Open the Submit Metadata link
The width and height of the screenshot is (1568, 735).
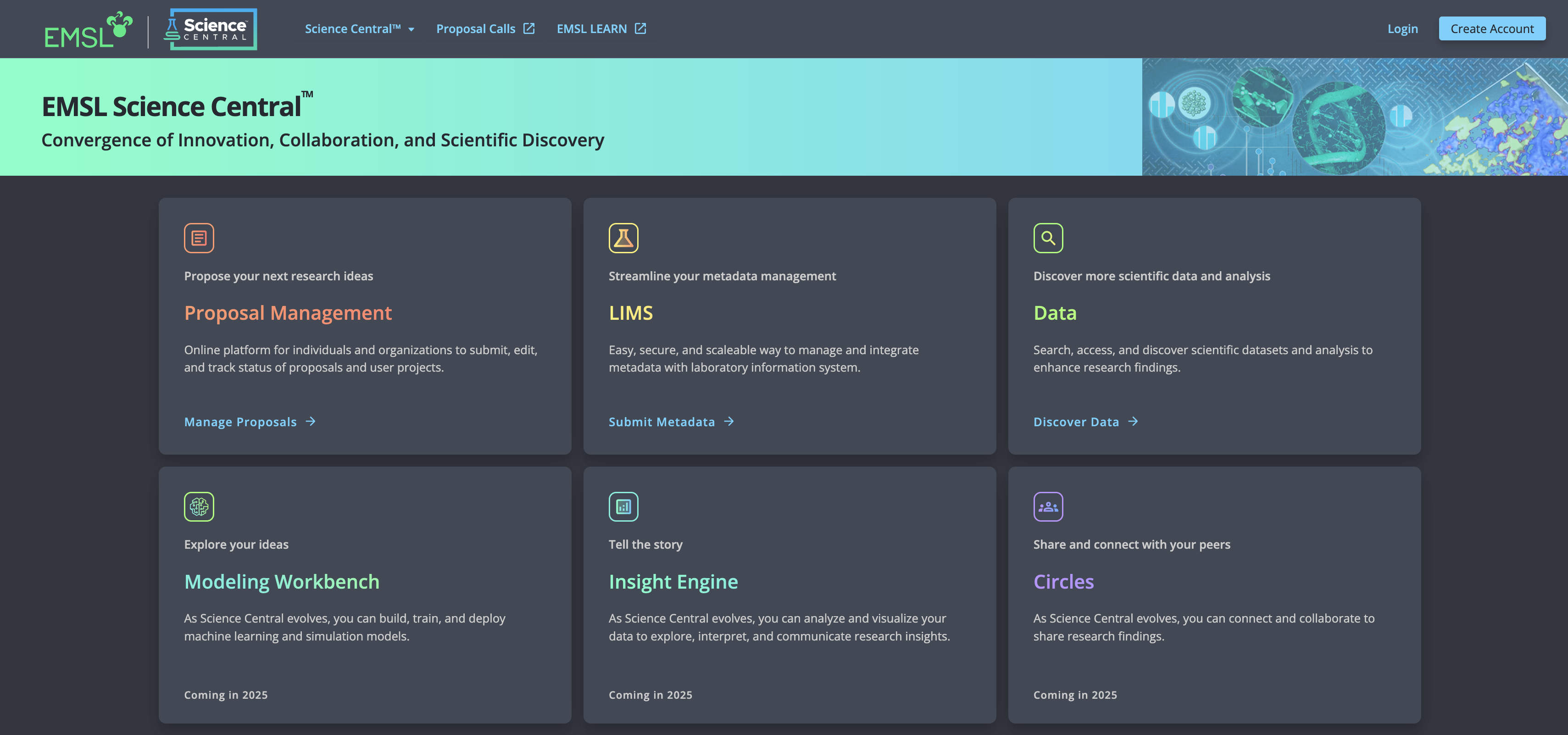(x=672, y=421)
